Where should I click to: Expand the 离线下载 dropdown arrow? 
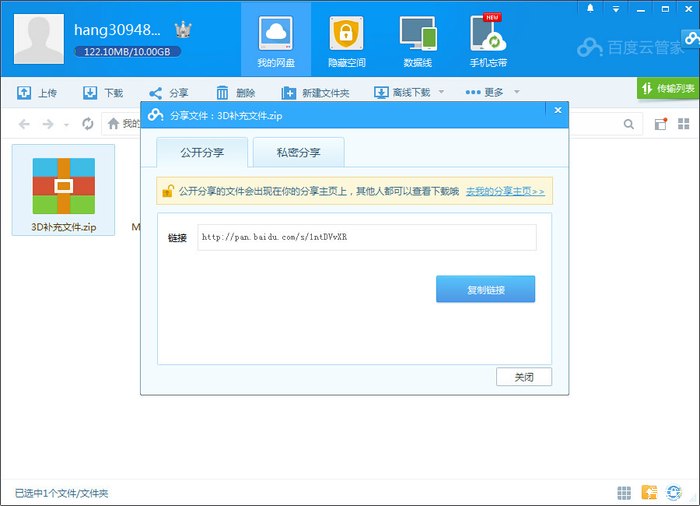[440, 93]
